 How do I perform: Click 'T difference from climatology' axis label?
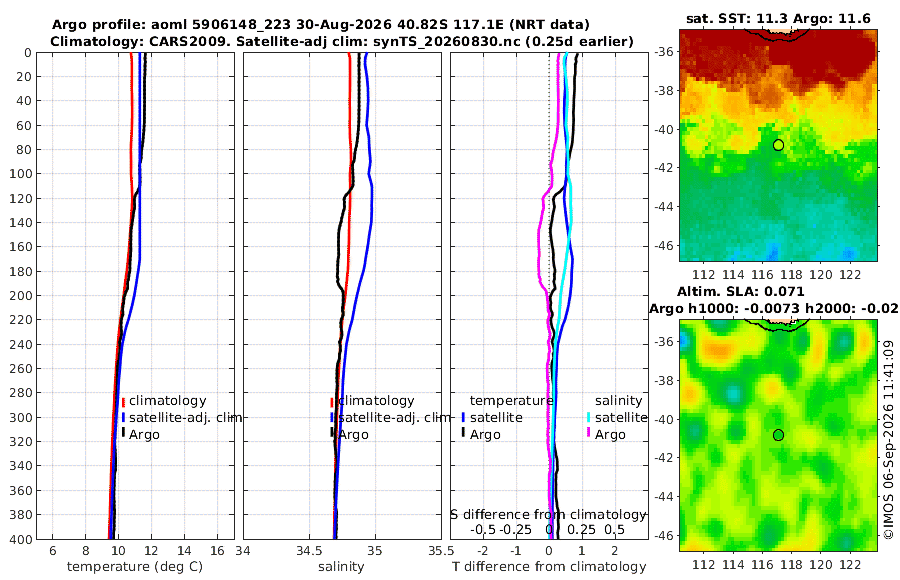click(x=549, y=567)
